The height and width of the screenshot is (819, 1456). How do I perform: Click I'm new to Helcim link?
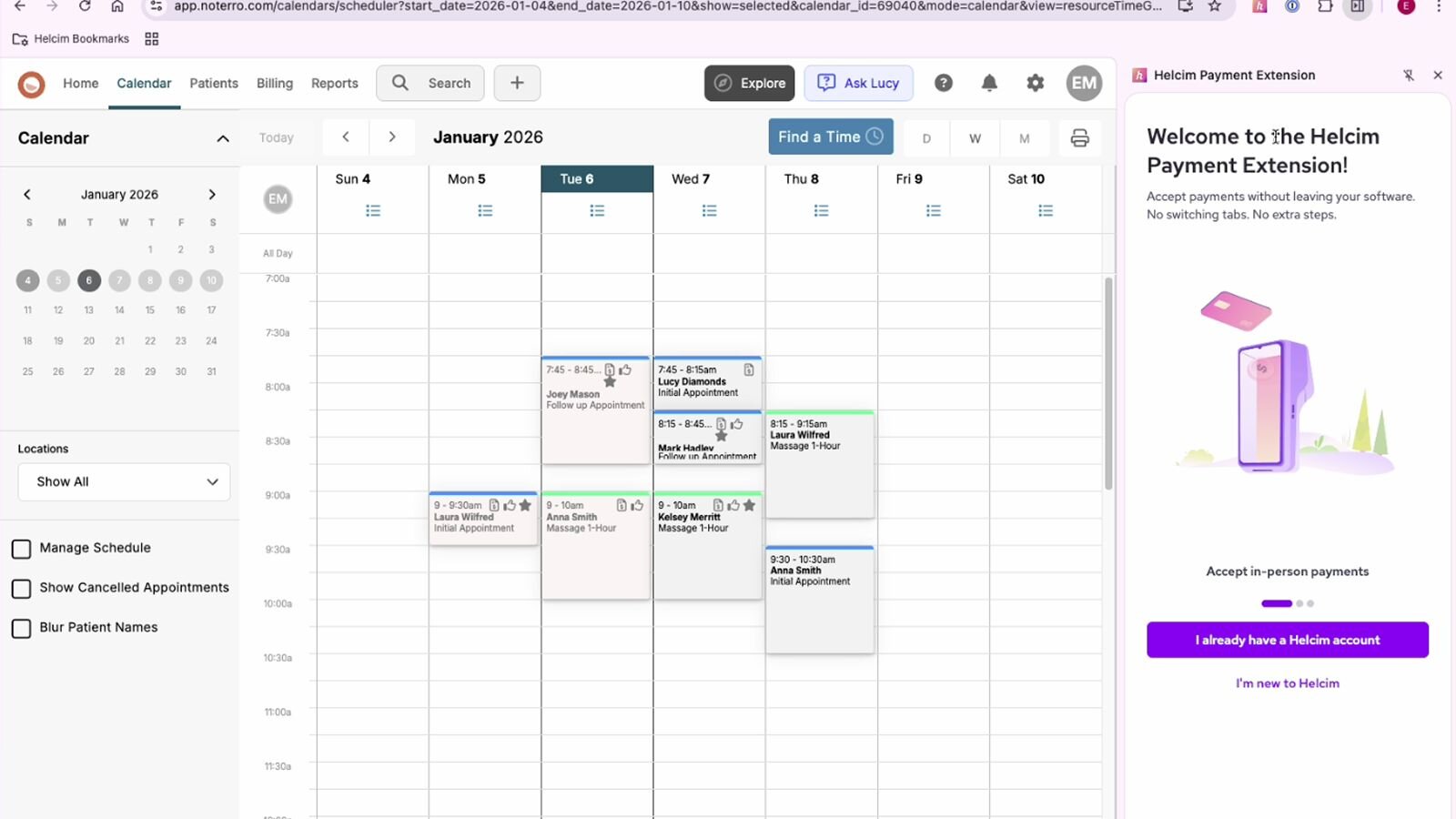1287,683
